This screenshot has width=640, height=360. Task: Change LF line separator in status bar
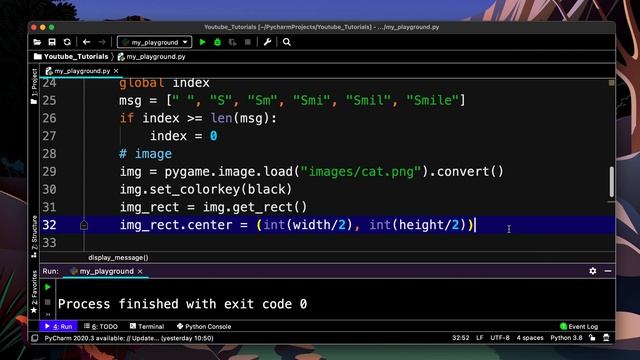(x=480, y=338)
